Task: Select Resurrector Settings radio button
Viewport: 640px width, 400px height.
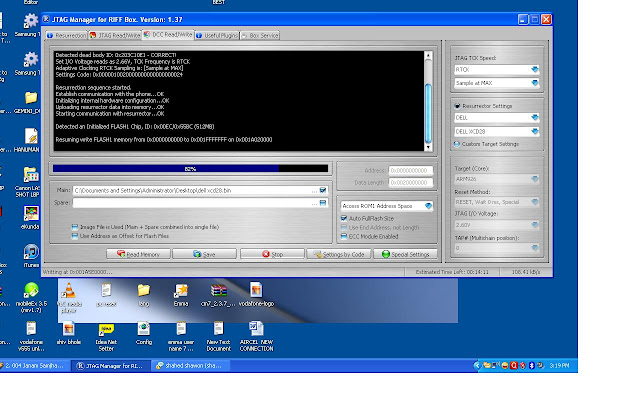Action: tap(457, 106)
